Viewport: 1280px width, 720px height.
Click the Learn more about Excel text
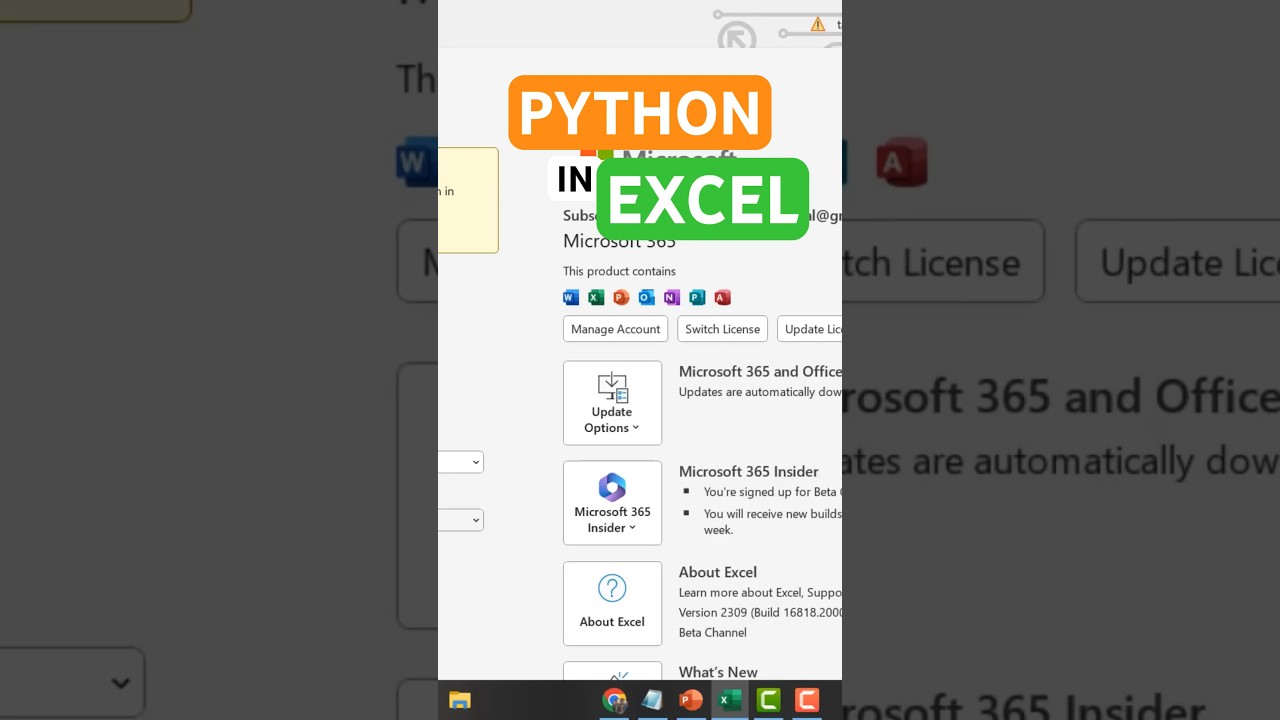760,592
